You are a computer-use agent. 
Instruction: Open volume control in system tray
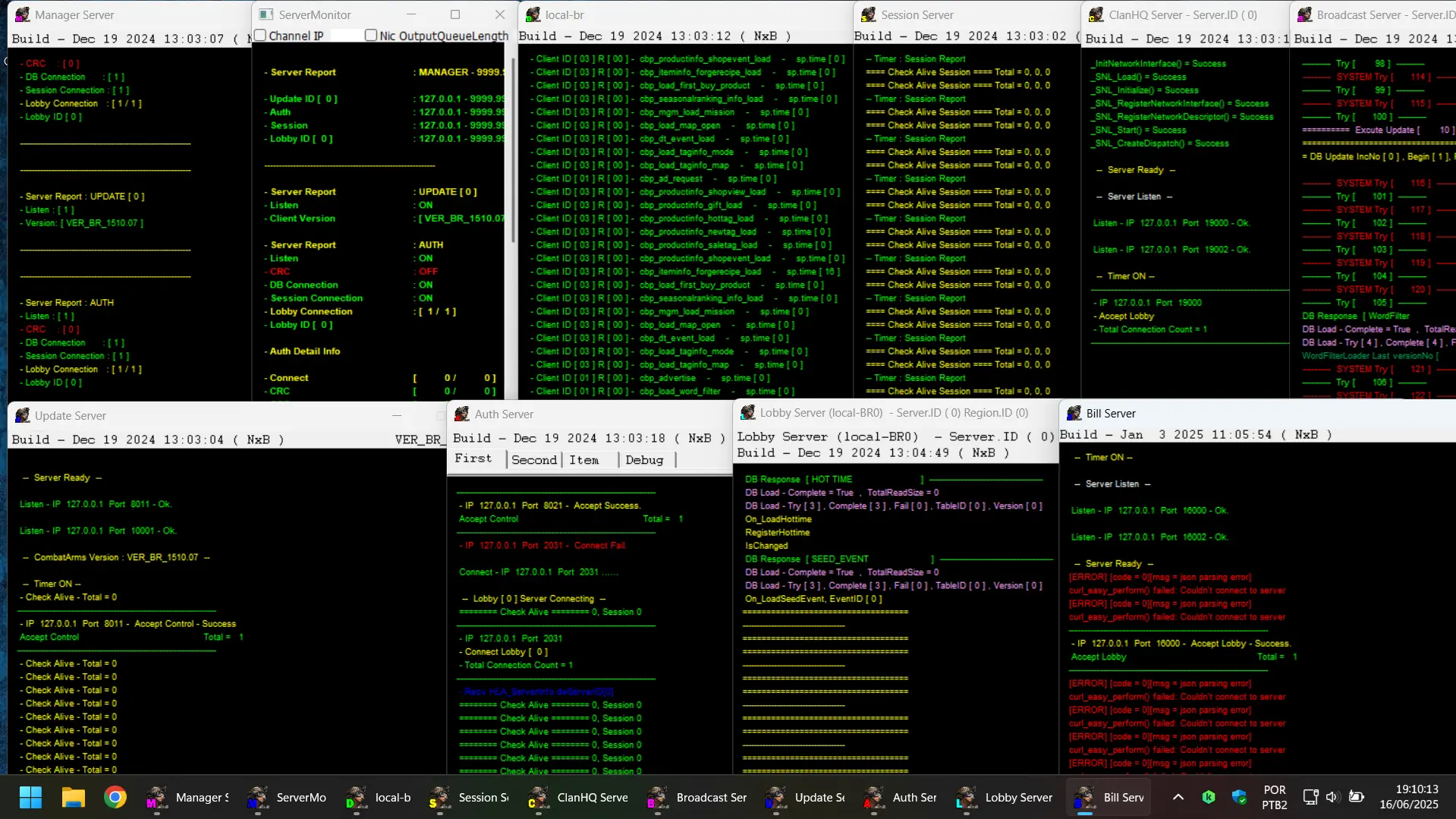1332,797
